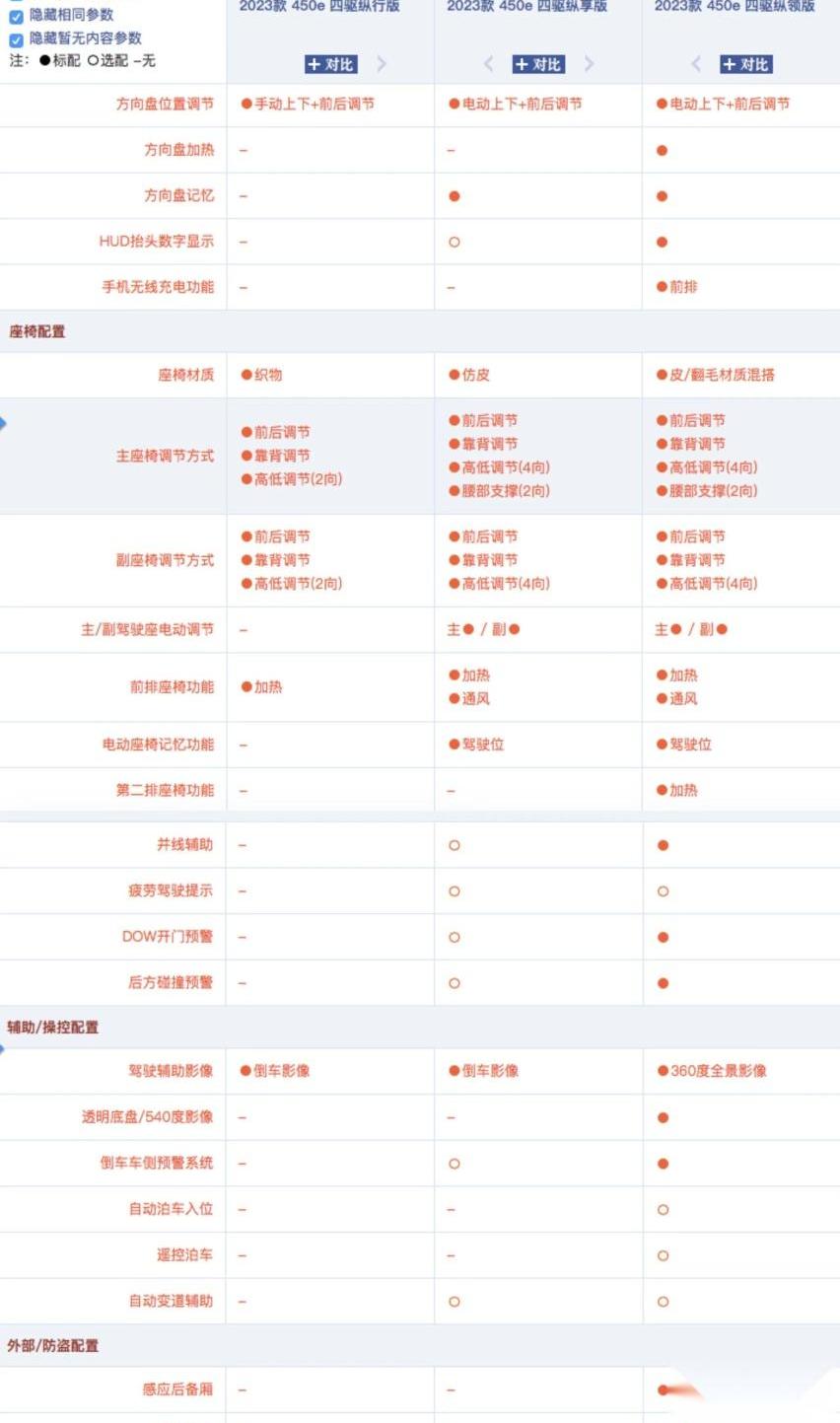Click the 后方碰撞预警 row label
Image resolution: width=840 pixels, height=1423 pixels.
(171, 982)
